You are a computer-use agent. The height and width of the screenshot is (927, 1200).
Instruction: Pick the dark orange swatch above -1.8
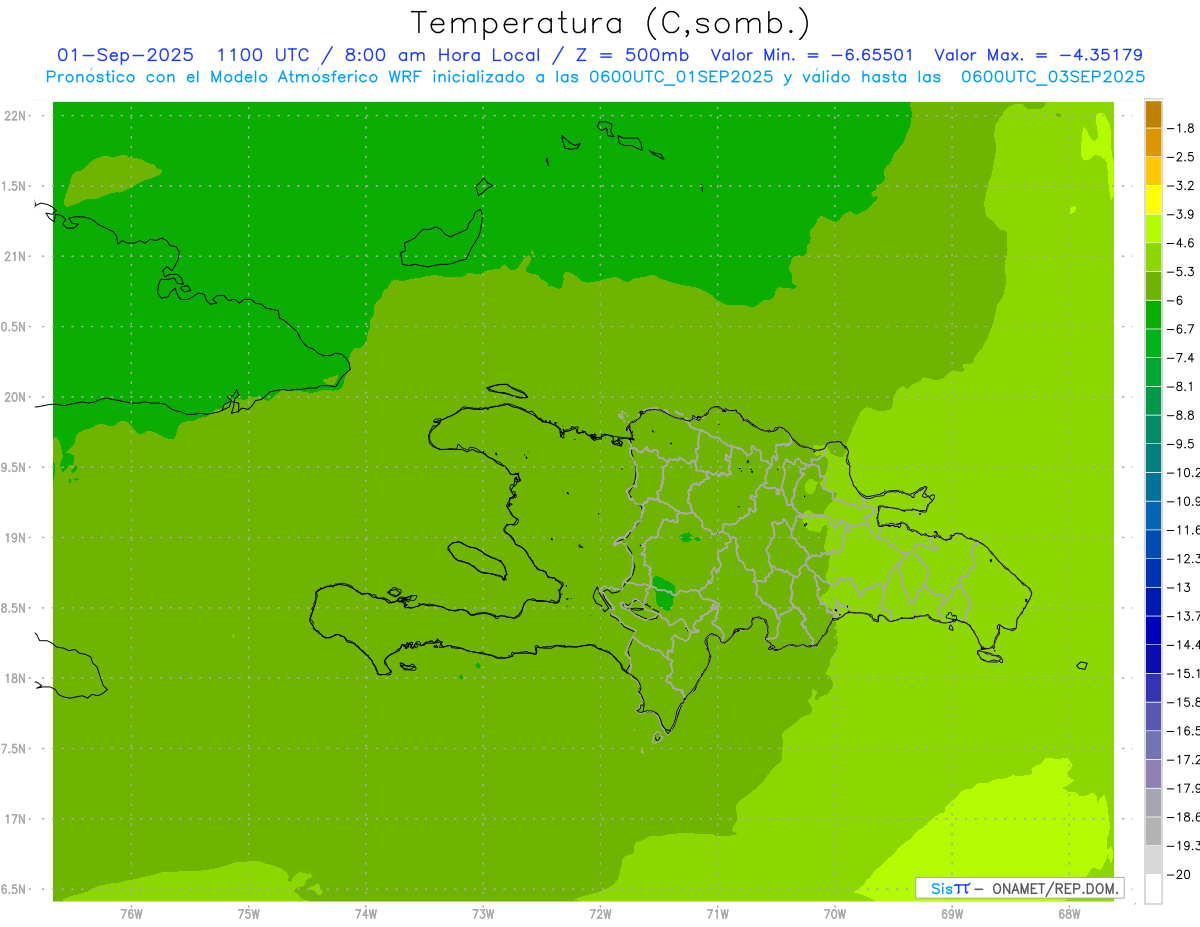1153,114
